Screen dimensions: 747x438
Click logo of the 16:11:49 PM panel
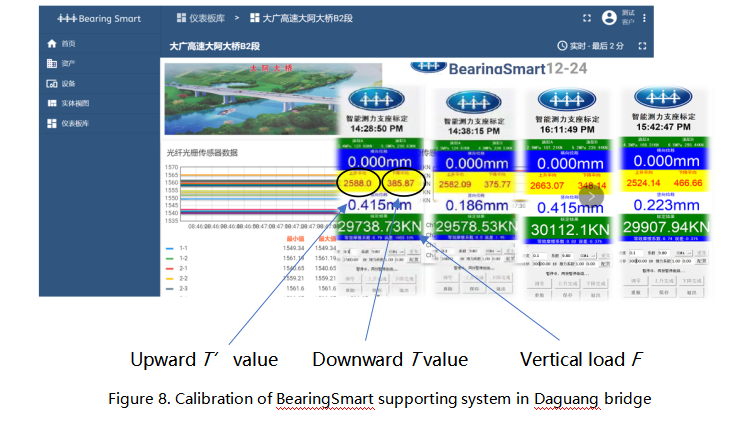point(567,100)
